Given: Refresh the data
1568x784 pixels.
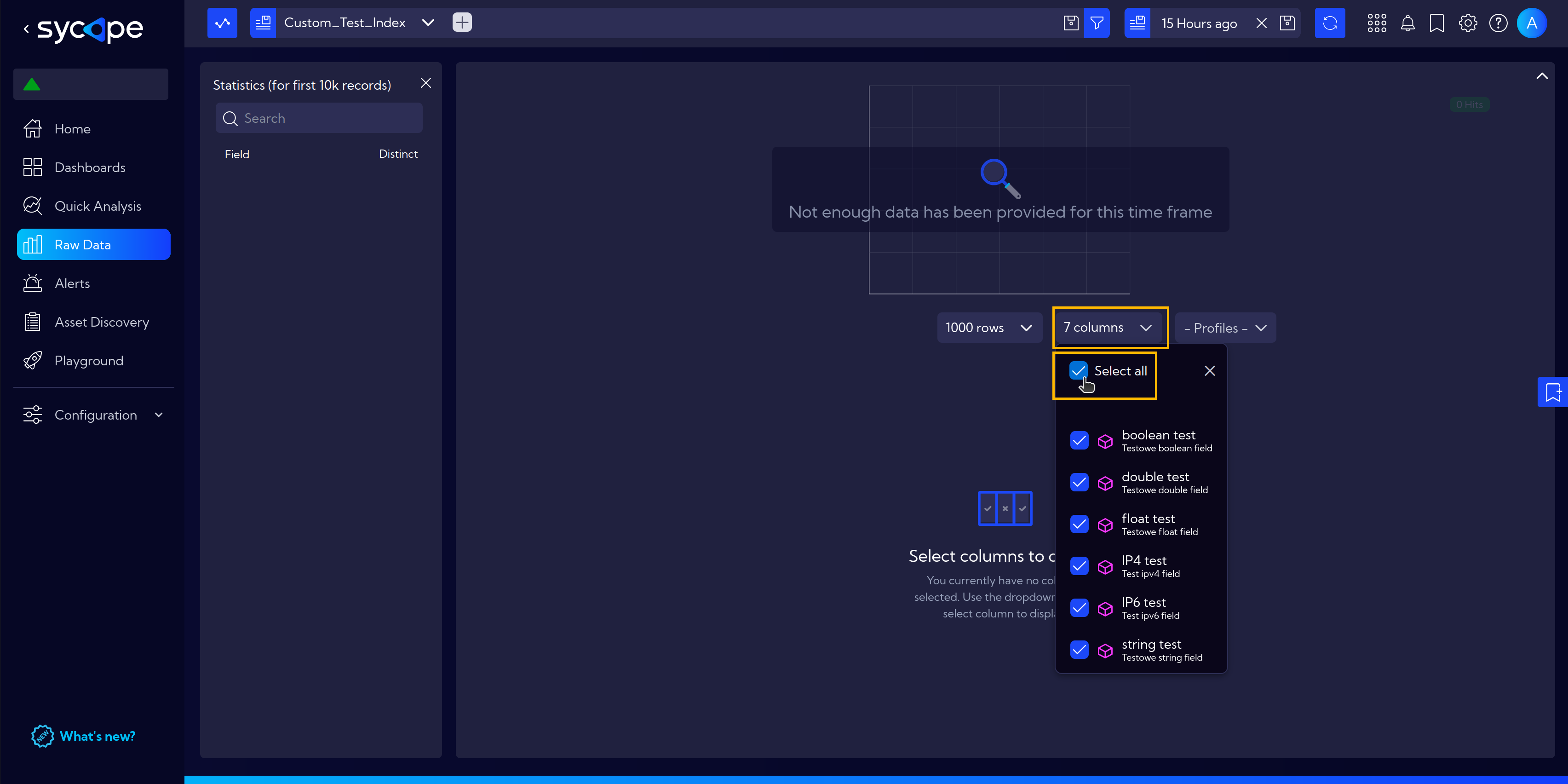Looking at the screenshot, I should [x=1330, y=23].
